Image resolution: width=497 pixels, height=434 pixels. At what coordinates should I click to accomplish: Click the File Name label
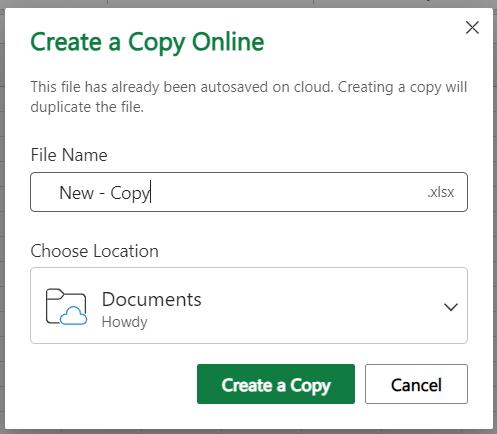(x=69, y=155)
